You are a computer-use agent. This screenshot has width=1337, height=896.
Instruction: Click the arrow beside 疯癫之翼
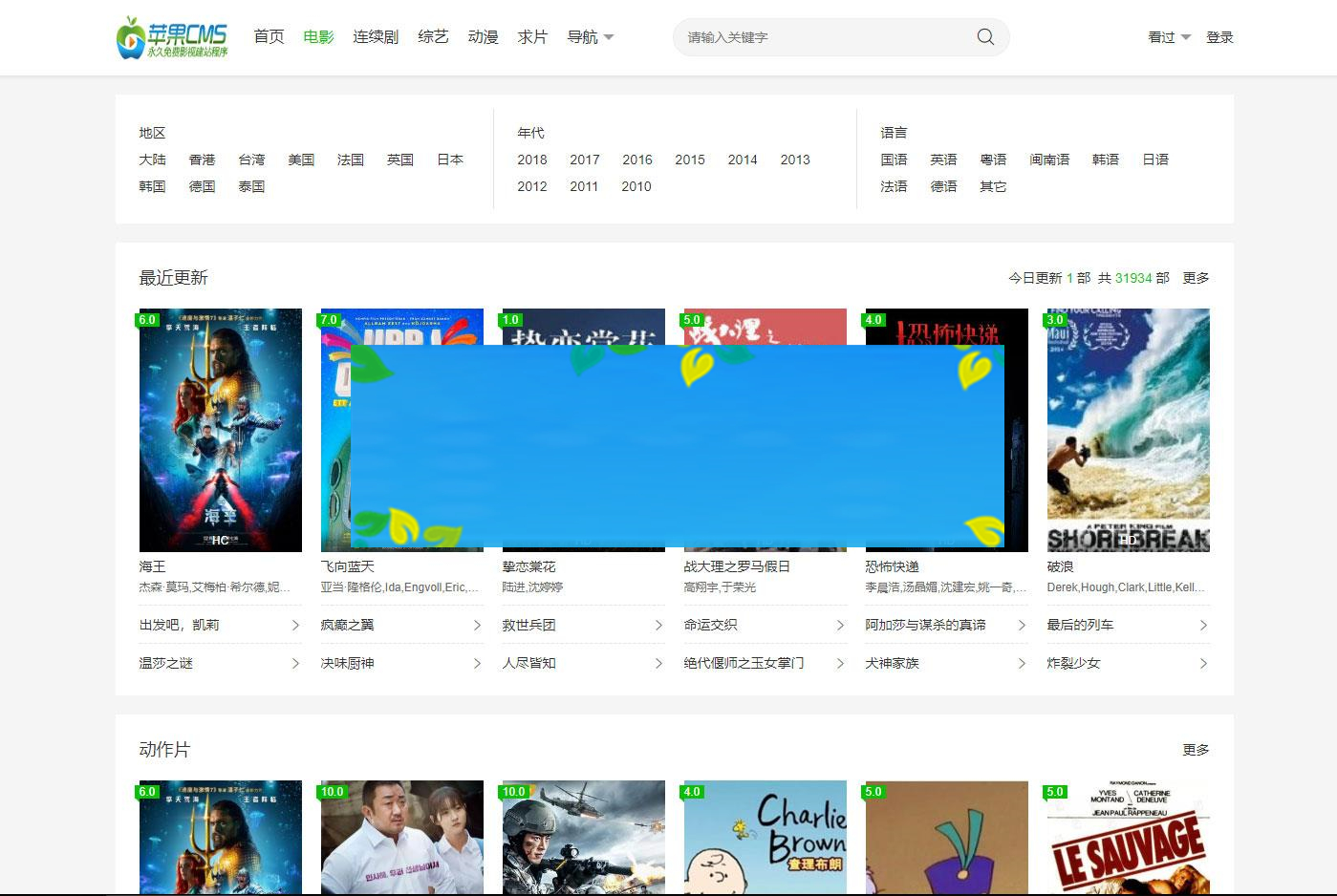click(x=478, y=625)
